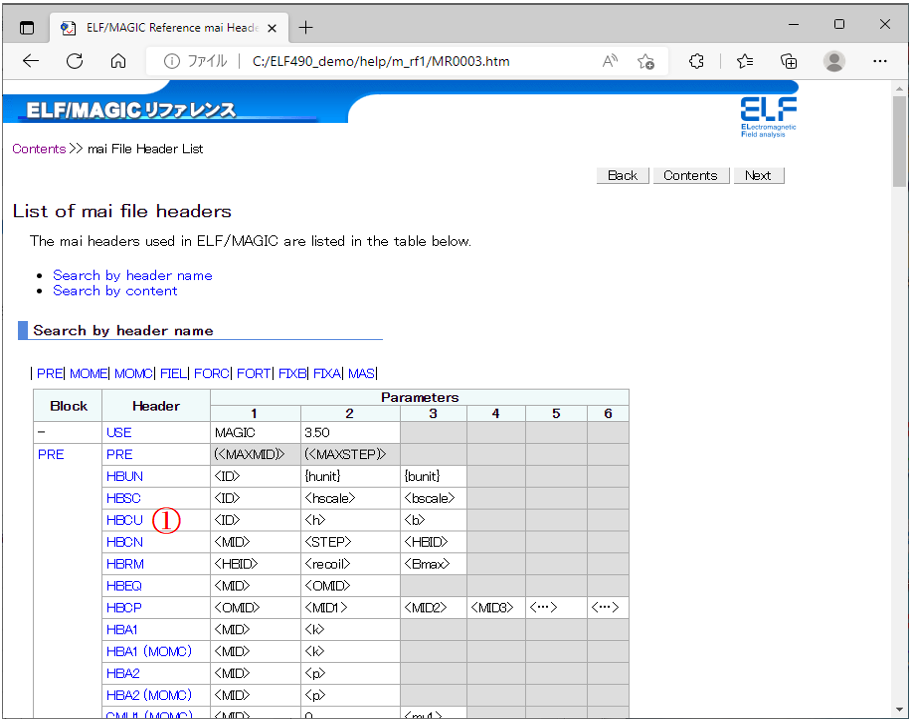
Task: Select the <MID3> parameter cell
Action: pos(496,608)
